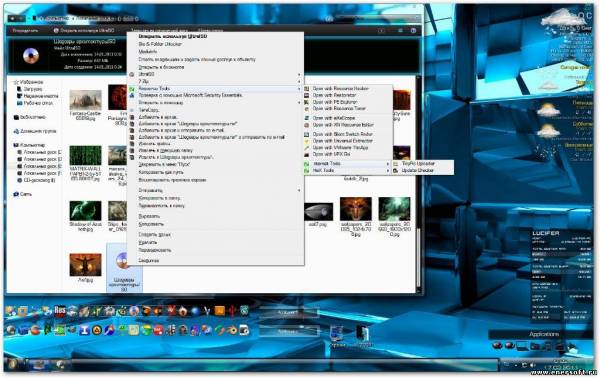Viewport: 600px width, 378px height.
Task: Click the Microsoft Security Essentials scan icon
Action: pyautogui.click(x=132, y=95)
